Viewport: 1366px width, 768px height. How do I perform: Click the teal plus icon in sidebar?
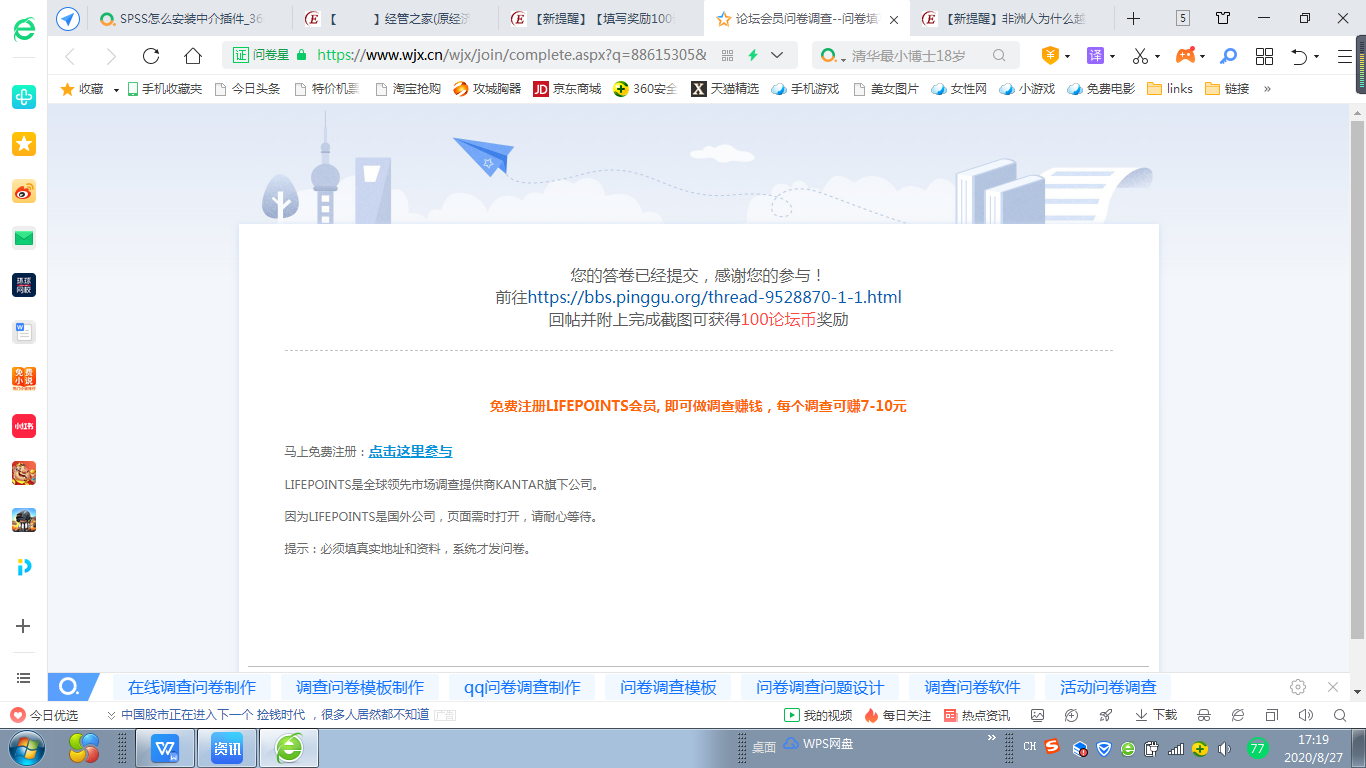click(24, 97)
